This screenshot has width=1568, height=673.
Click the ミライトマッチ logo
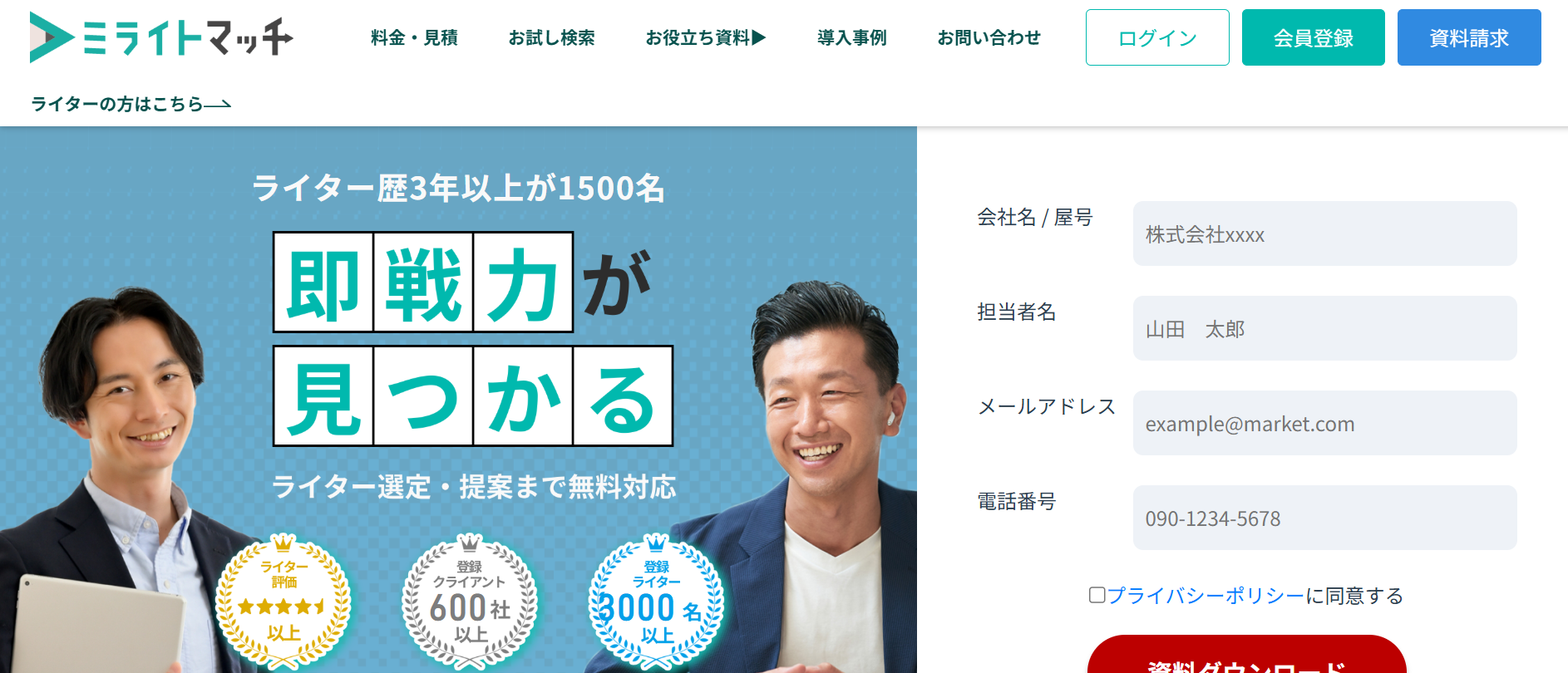(161, 37)
